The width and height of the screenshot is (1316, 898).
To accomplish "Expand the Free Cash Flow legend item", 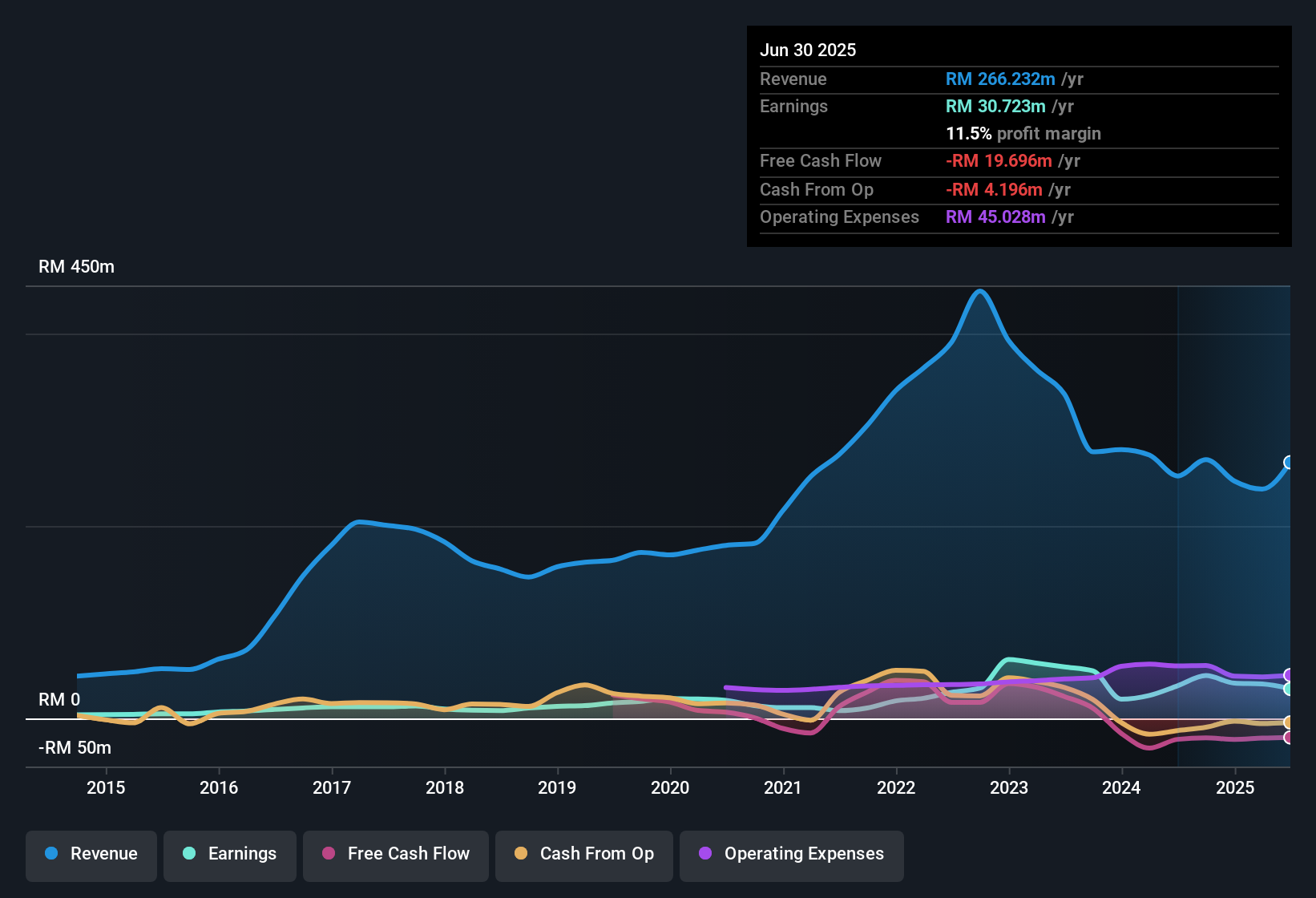I will point(395,854).
